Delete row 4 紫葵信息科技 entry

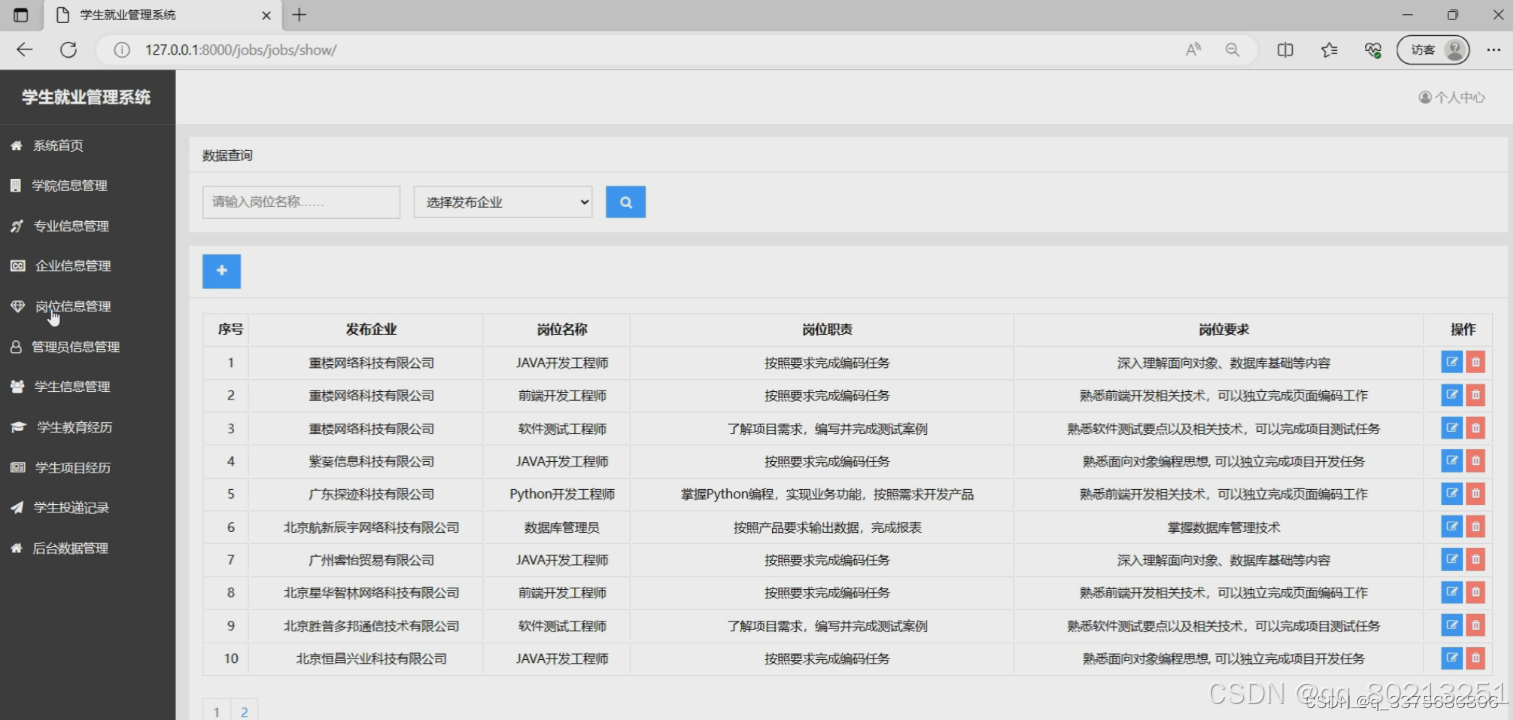pyautogui.click(x=1475, y=461)
